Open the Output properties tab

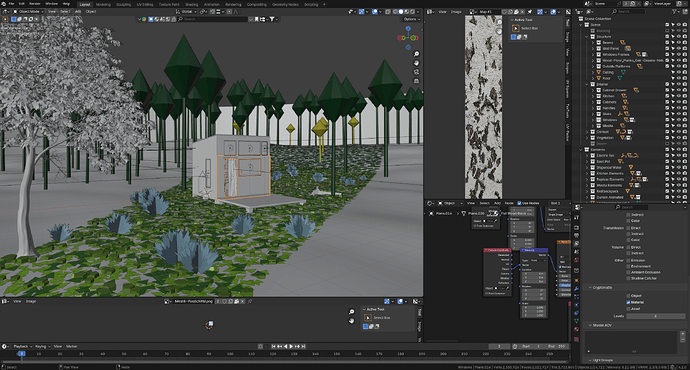tap(576, 236)
